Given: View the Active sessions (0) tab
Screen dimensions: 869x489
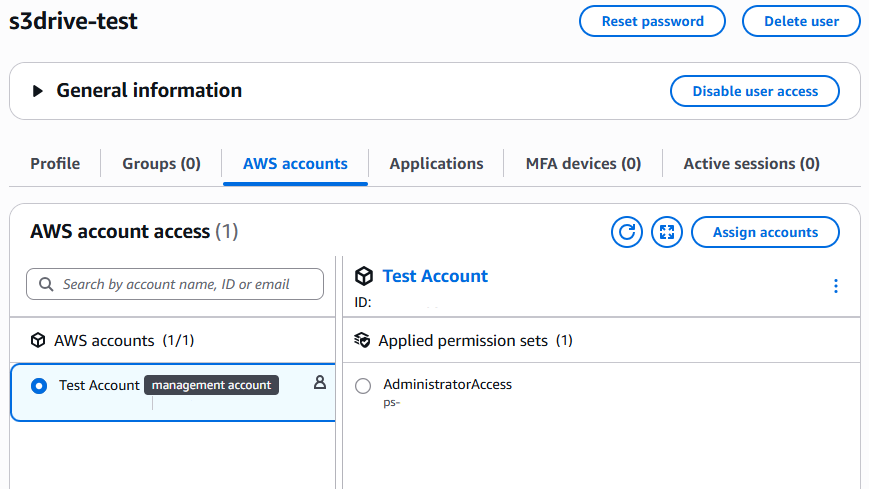Looking at the screenshot, I should coord(752,164).
